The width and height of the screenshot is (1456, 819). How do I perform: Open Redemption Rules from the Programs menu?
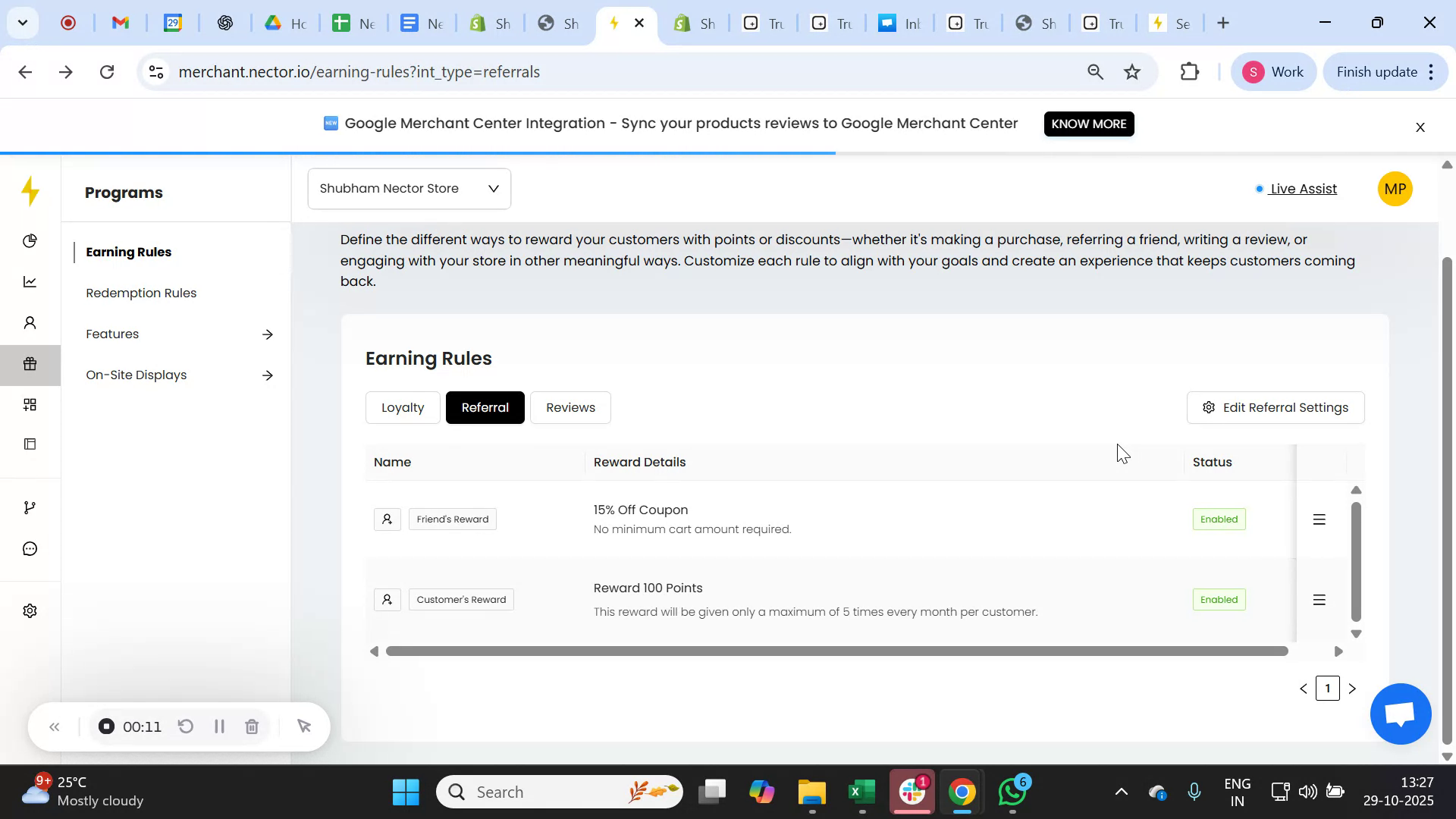pyautogui.click(x=140, y=292)
